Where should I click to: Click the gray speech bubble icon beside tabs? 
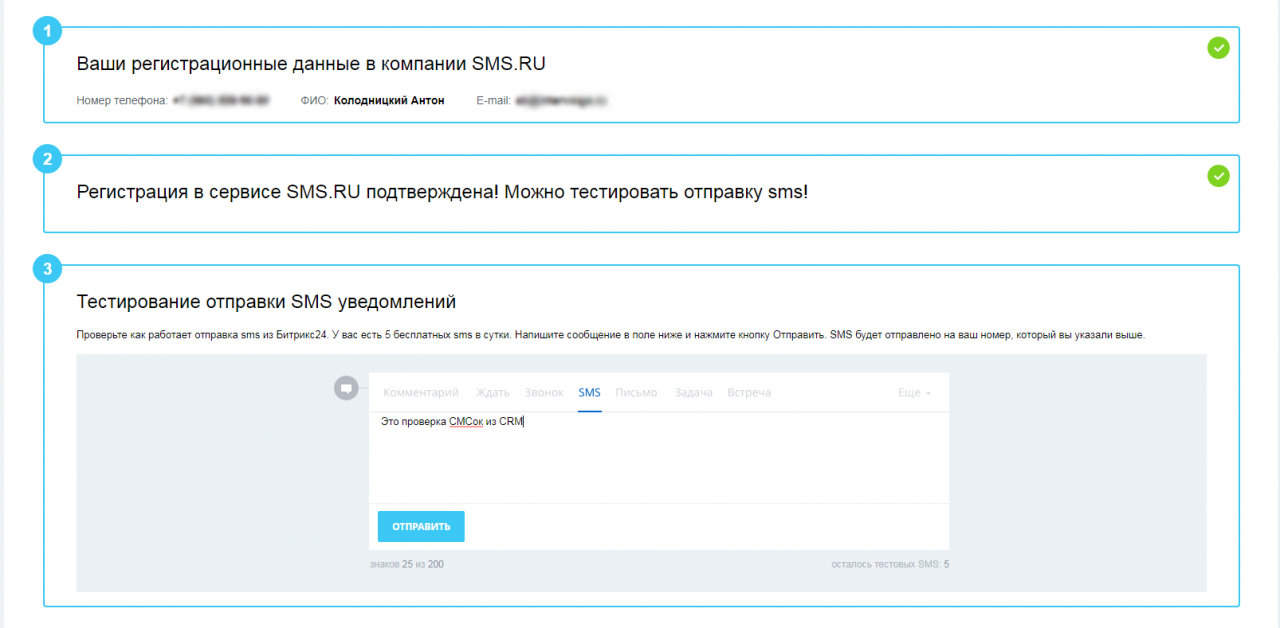tap(346, 388)
